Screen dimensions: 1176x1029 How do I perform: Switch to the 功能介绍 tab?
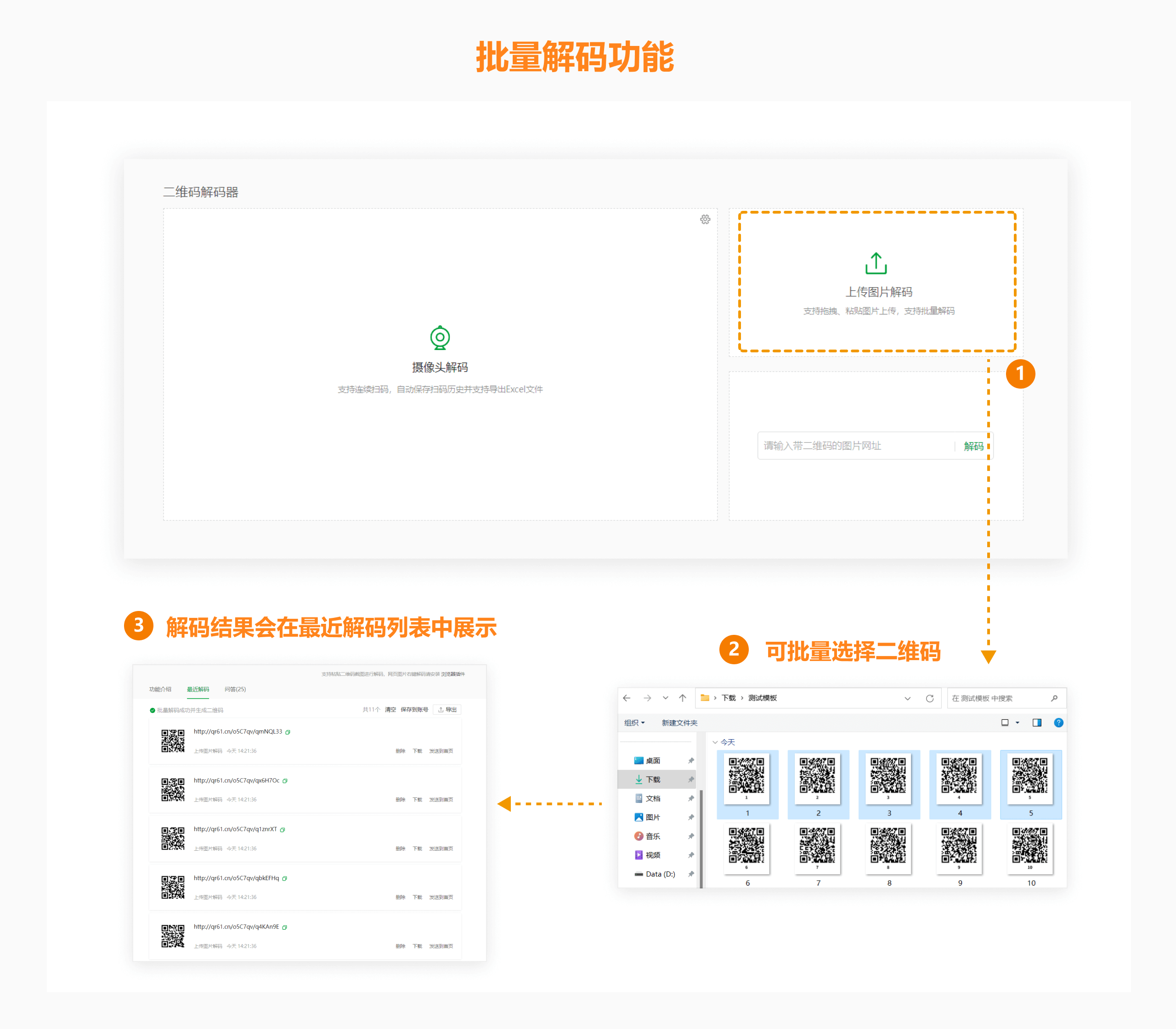coord(160,689)
